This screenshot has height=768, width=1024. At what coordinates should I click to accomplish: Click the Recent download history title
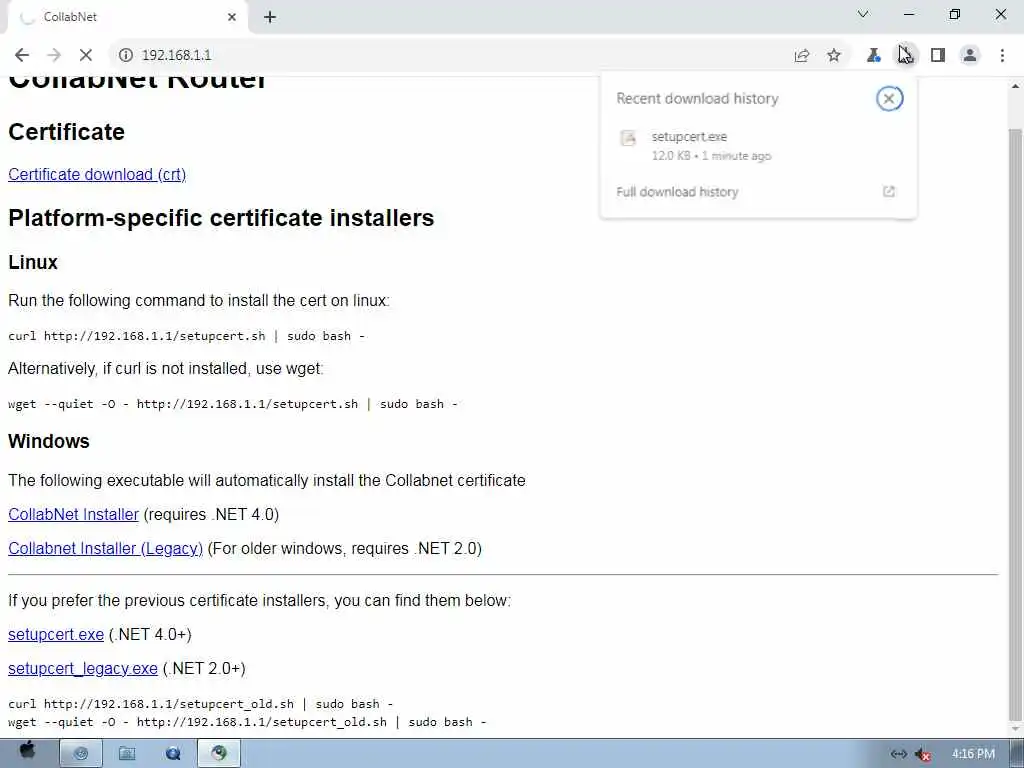tap(697, 99)
